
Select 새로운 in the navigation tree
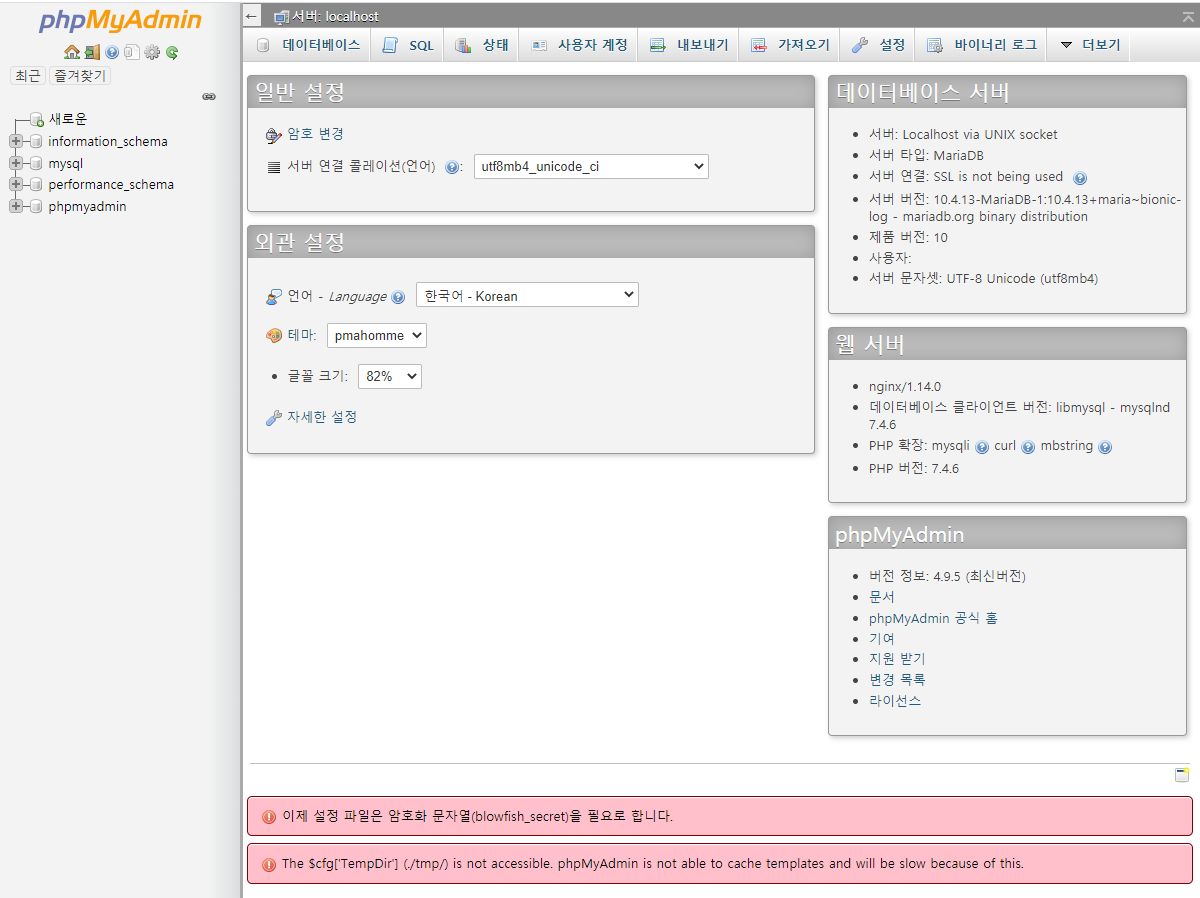[x=68, y=119]
